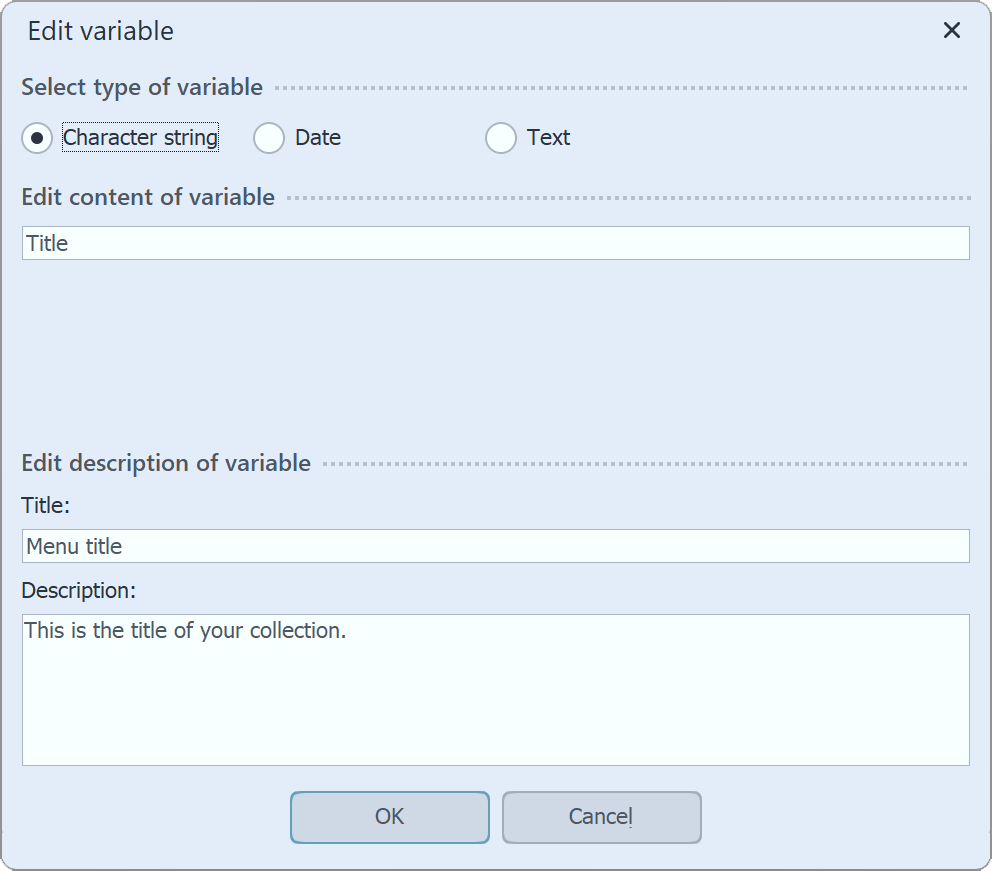Click the Text radio button circle

[x=500, y=138]
